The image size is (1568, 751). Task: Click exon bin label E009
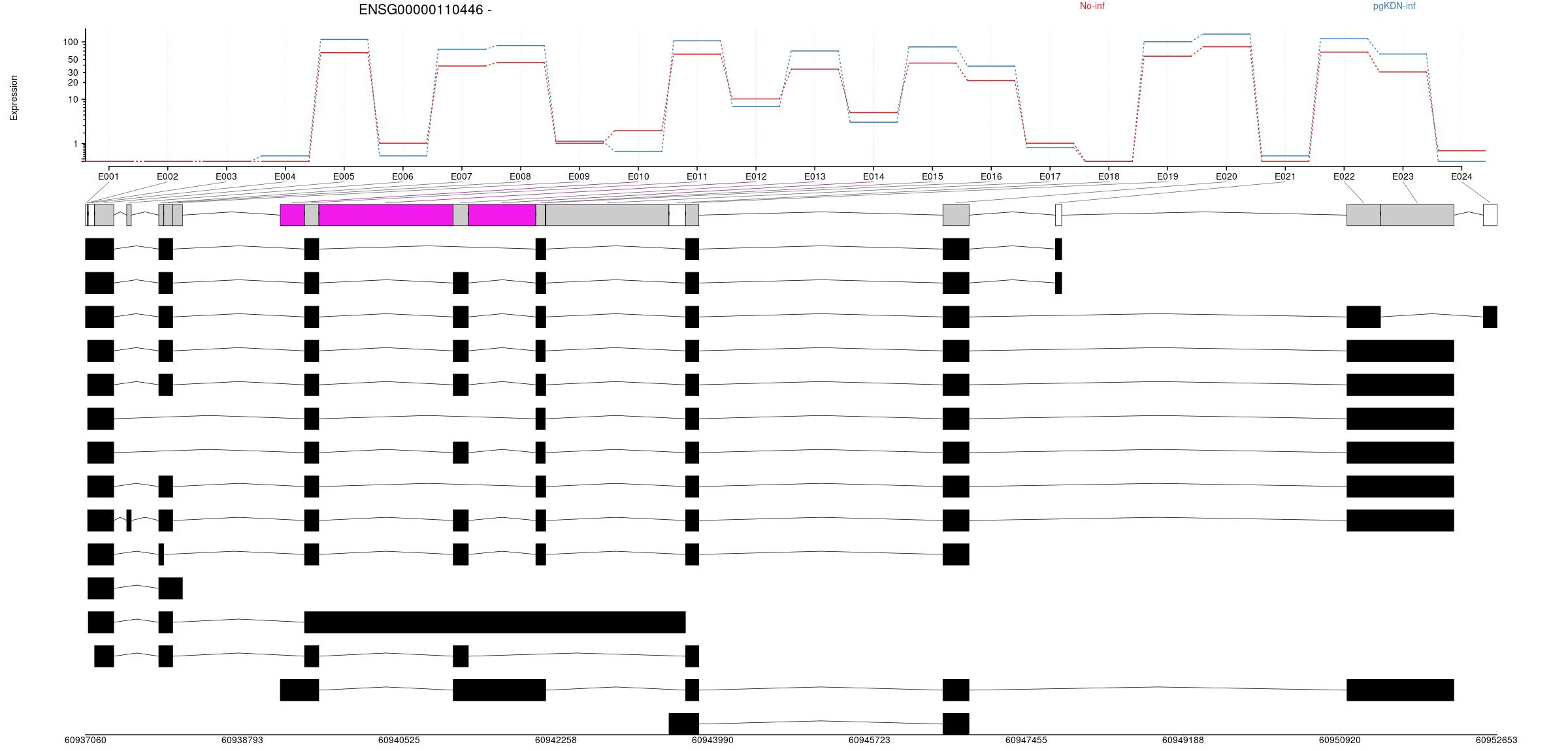click(x=579, y=176)
